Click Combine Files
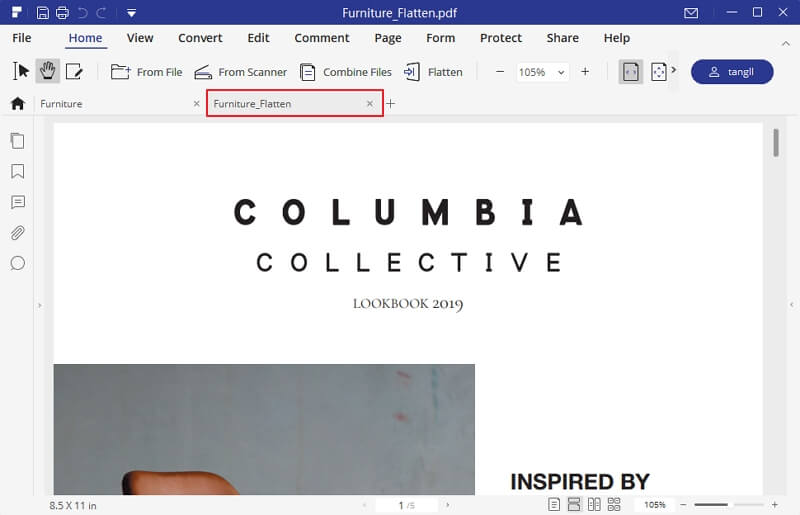This screenshot has width=800, height=515. click(346, 72)
